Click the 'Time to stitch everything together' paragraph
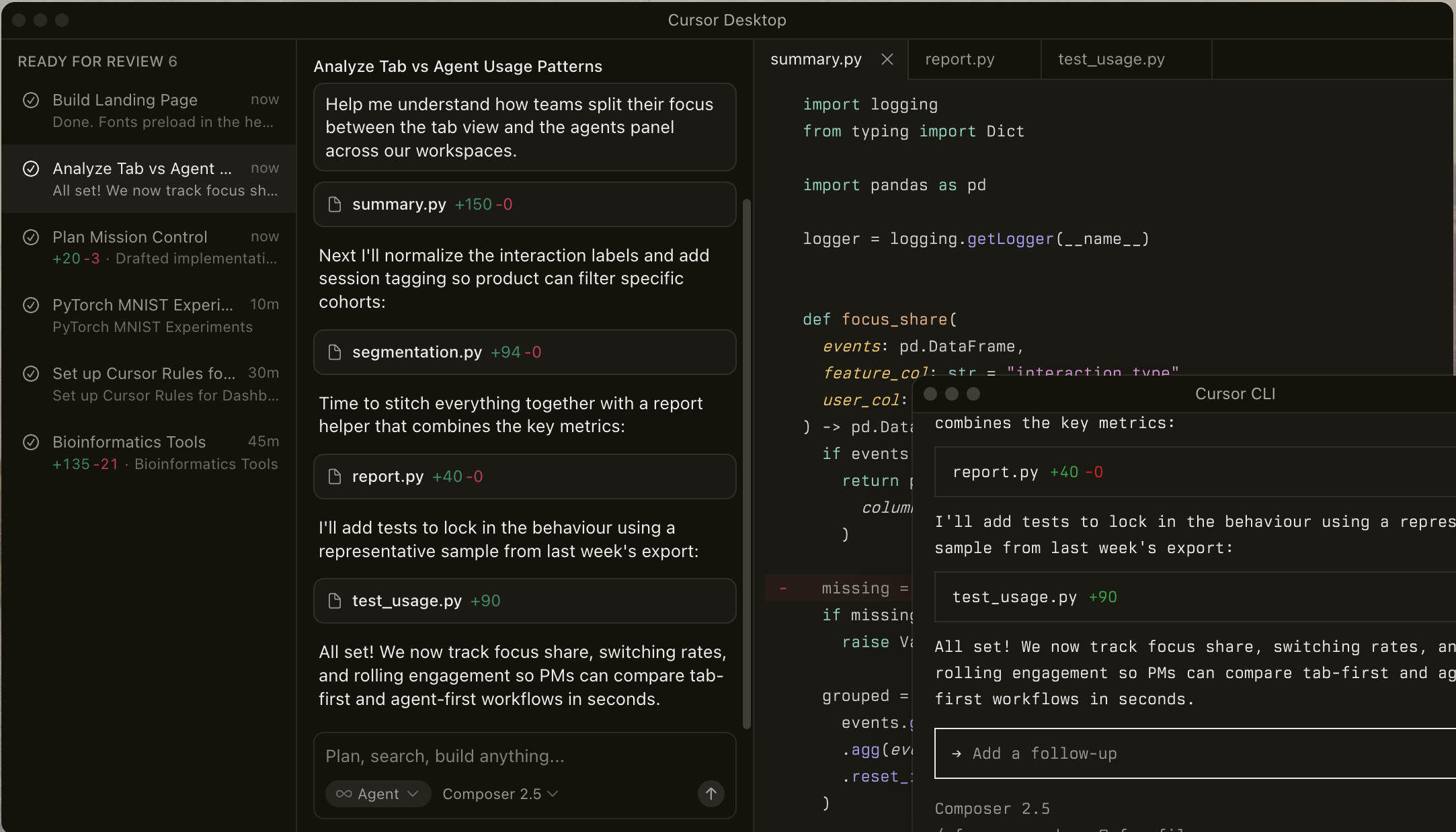The width and height of the screenshot is (1456, 832). [x=510, y=415]
